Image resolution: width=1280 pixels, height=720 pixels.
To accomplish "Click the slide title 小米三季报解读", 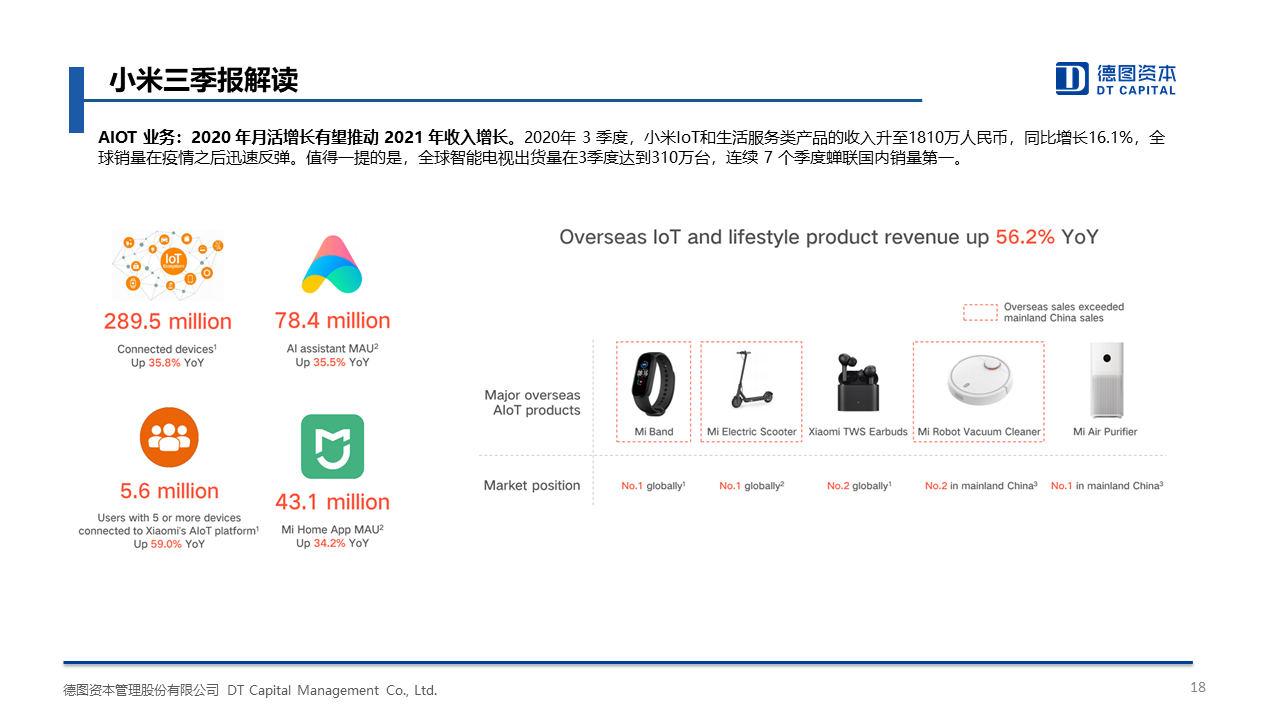I will tap(204, 80).
